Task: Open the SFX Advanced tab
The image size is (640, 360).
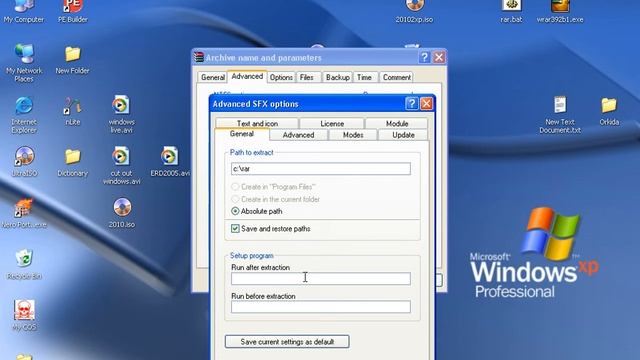Action: point(298,135)
